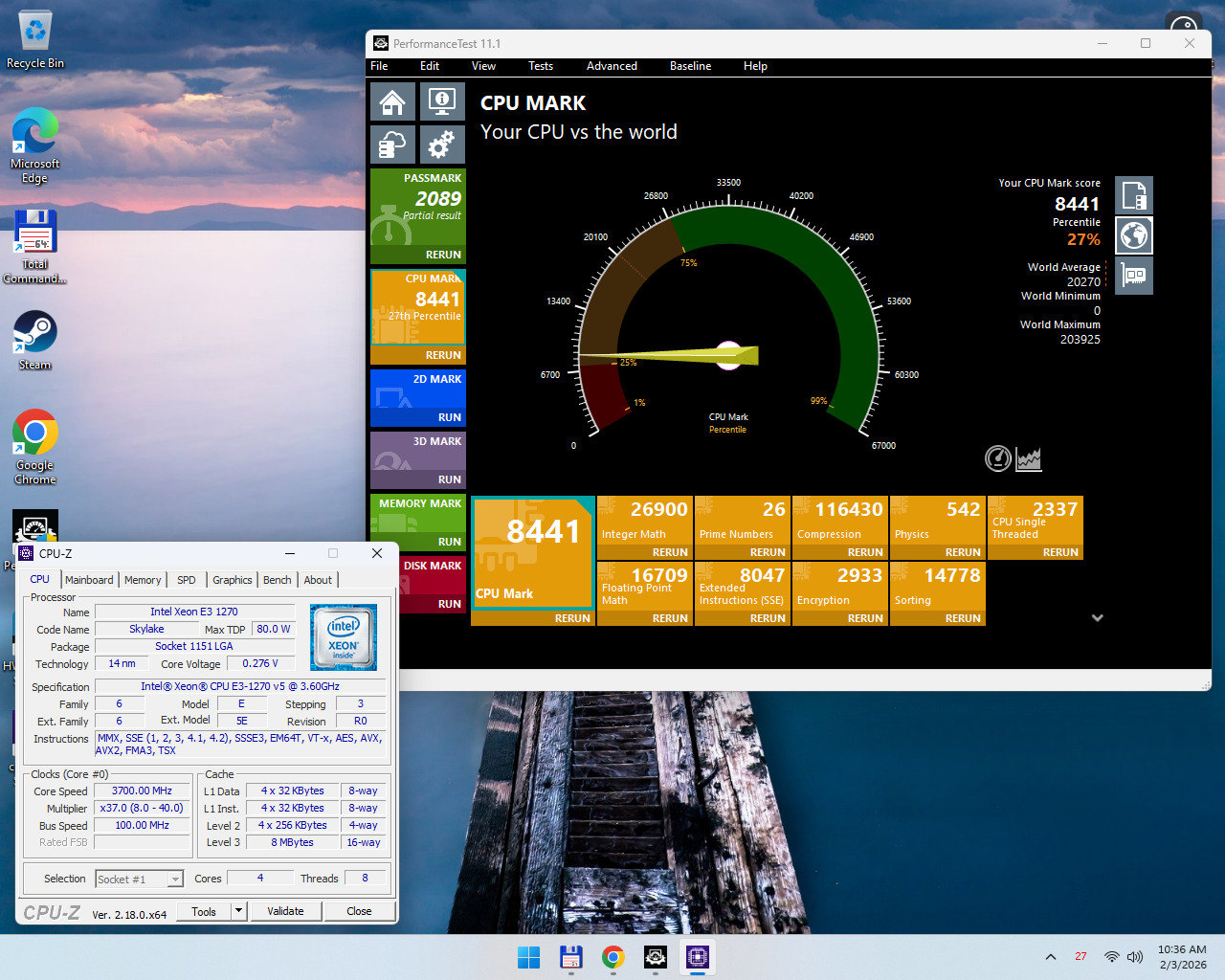Rerun the CPU Single Threaded test
This screenshot has height=980, width=1225.
[x=1060, y=552]
